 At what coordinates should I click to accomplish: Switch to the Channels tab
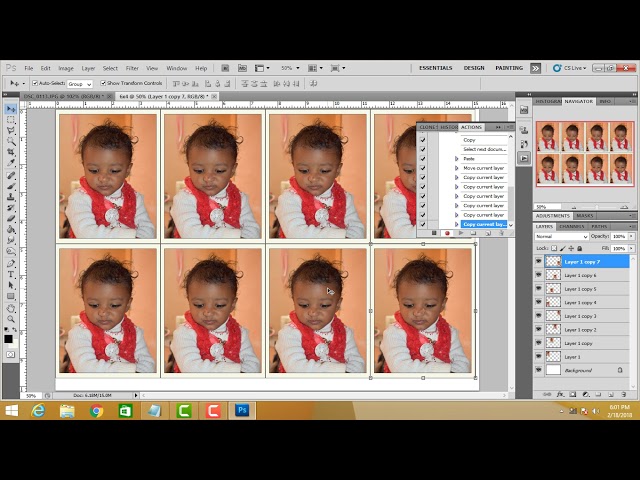coord(571,227)
